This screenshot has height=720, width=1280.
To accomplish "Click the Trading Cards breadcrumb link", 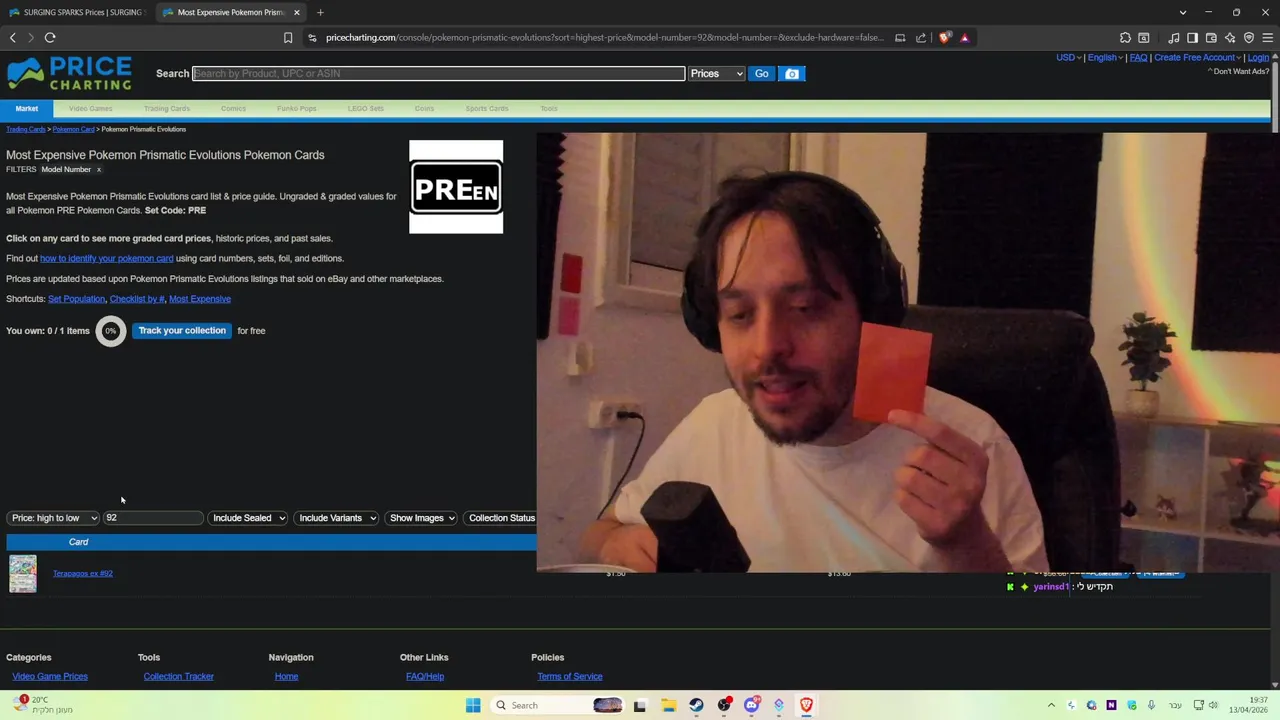I will [x=26, y=129].
